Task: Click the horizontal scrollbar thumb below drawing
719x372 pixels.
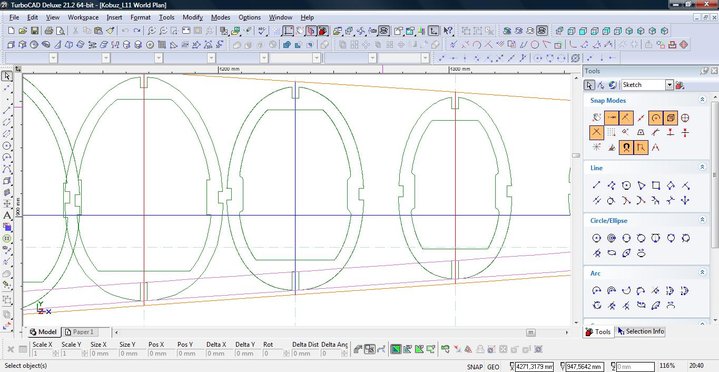Action: (x=531, y=332)
